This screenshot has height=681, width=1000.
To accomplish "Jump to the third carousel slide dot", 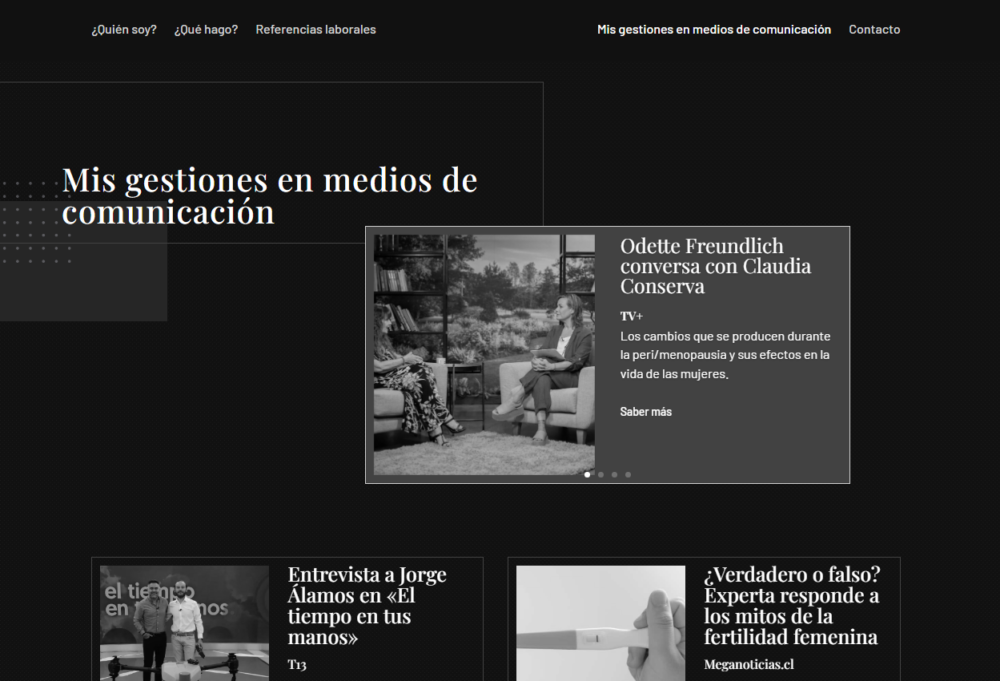I will (614, 475).
